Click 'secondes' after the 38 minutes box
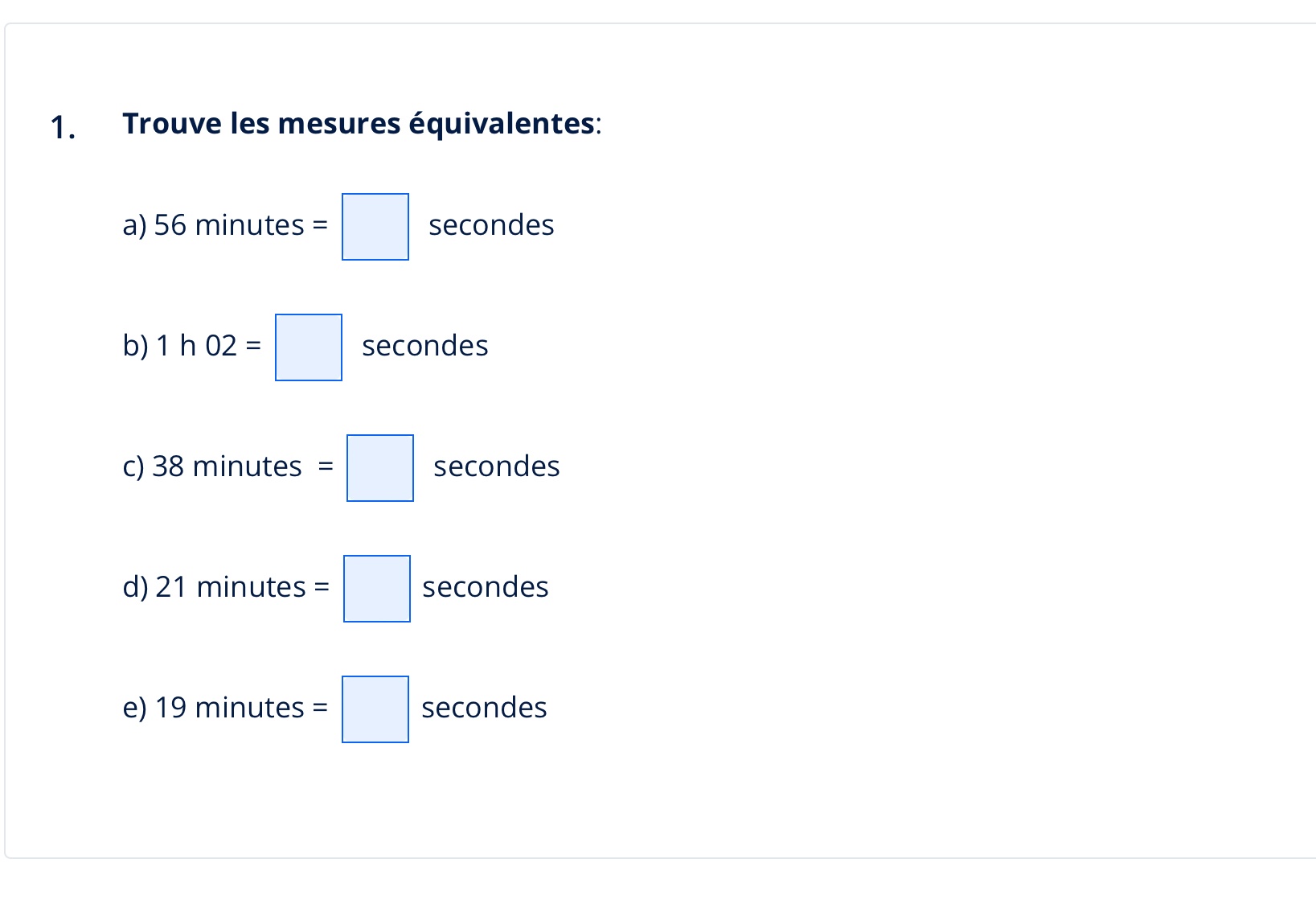The height and width of the screenshot is (904, 1316). 496,466
